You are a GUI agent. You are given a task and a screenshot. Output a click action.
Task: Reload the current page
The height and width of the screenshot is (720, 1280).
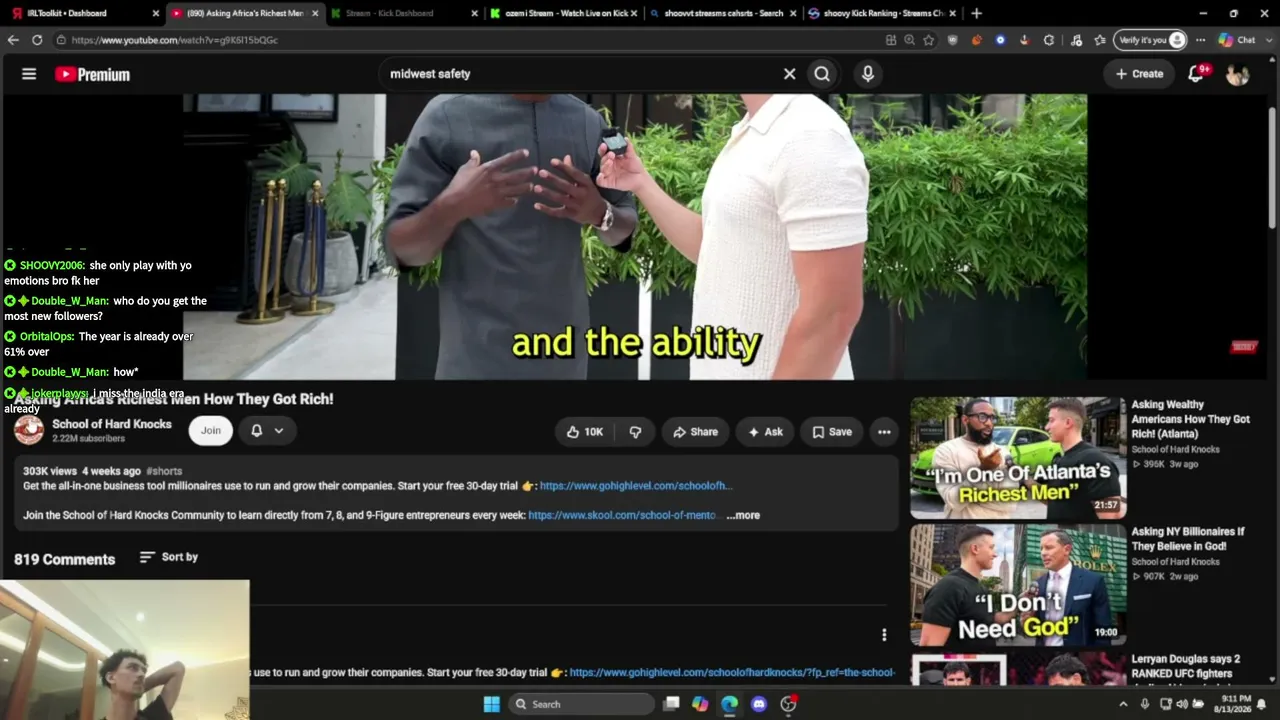click(37, 40)
